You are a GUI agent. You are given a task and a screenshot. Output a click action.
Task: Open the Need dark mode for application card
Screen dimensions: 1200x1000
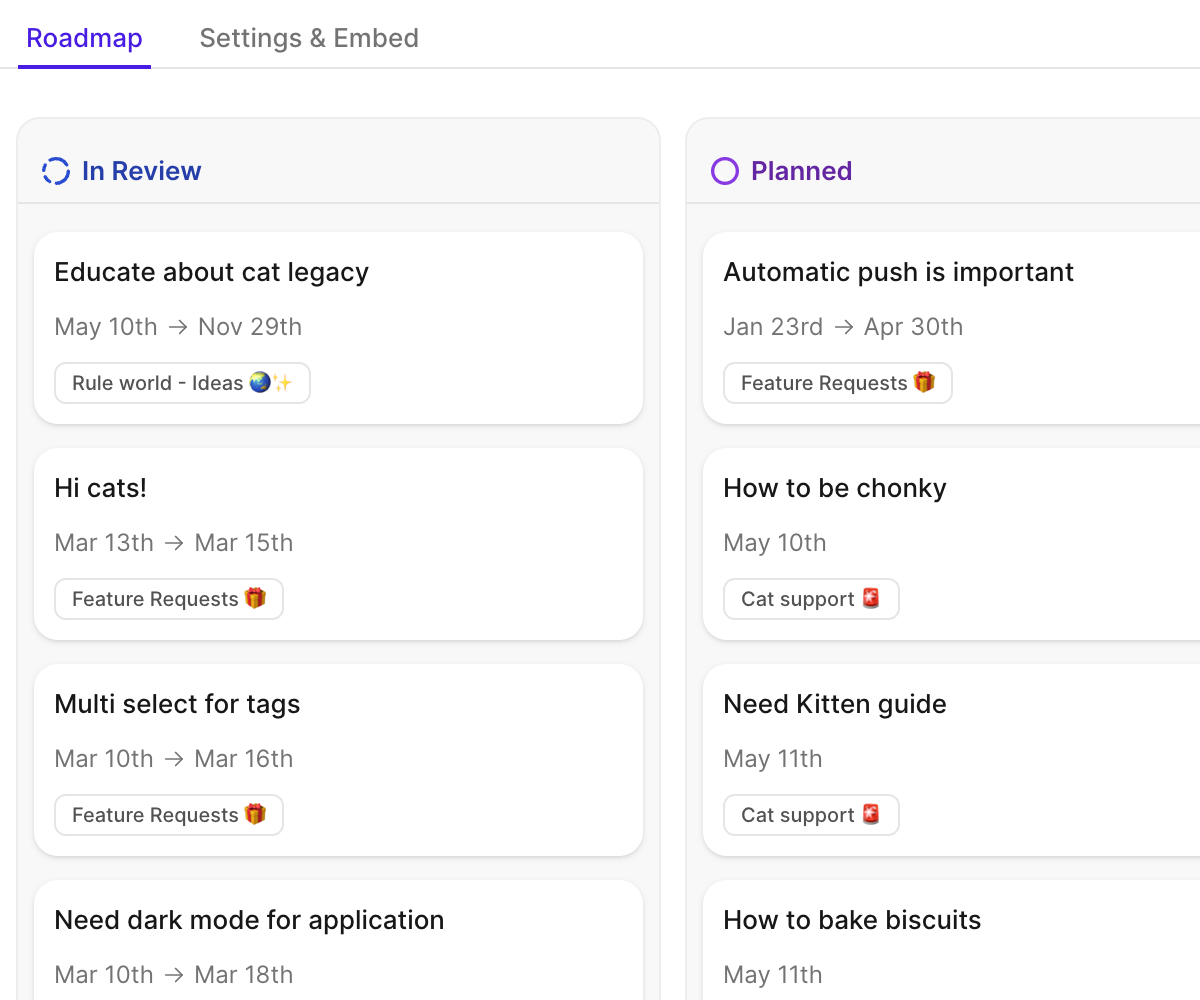tap(249, 919)
